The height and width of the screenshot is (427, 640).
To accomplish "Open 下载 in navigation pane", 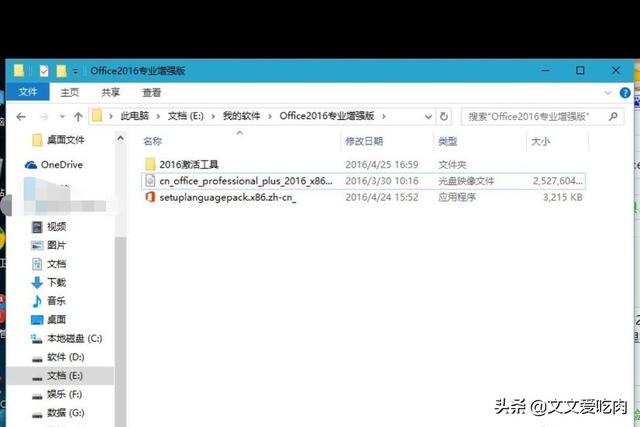I will 56,282.
